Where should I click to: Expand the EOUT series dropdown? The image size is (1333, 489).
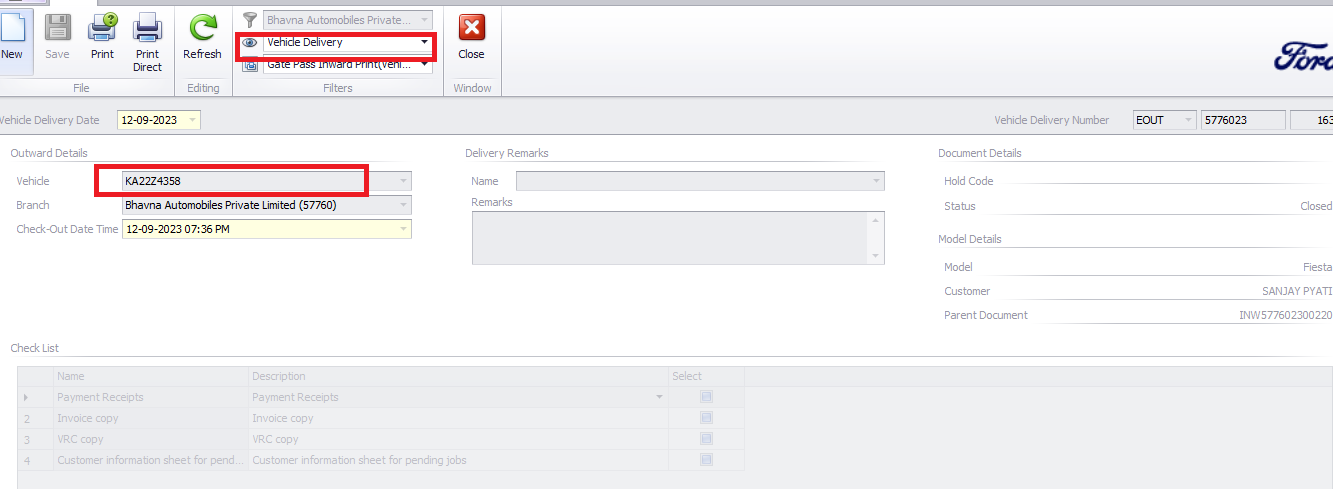click(x=1188, y=120)
